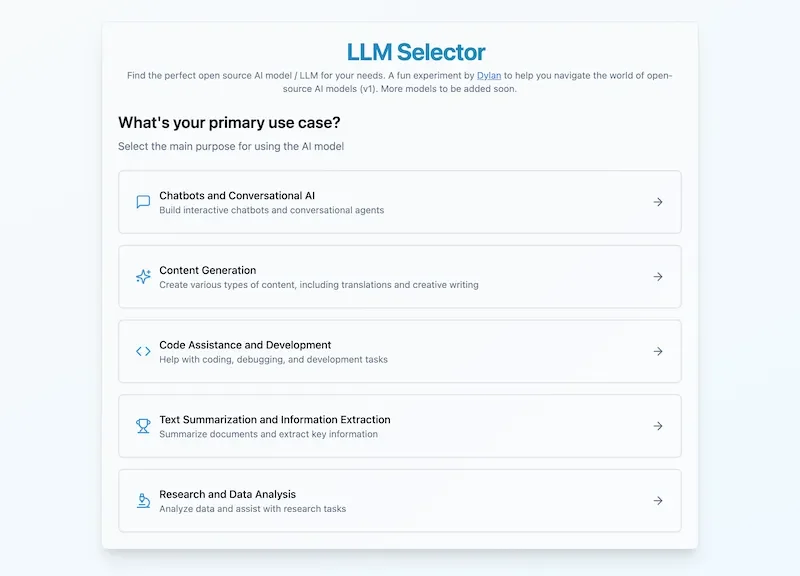Select the arrow on the Code Assistance card
Image resolution: width=800 pixels, height=576 pixels.
click(x=658, y=351)
